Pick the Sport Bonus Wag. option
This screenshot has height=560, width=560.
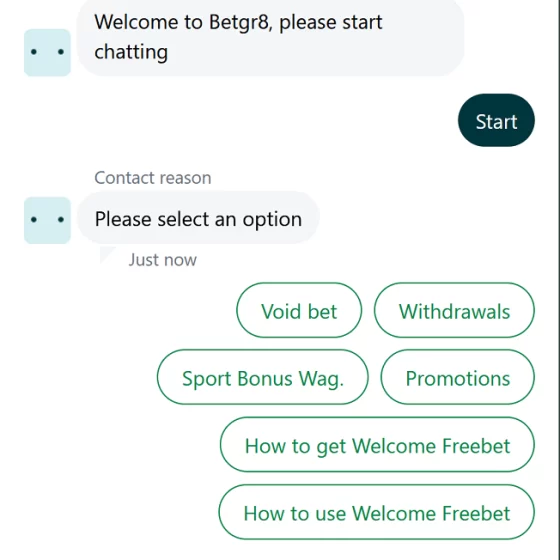tap(262, 377)
